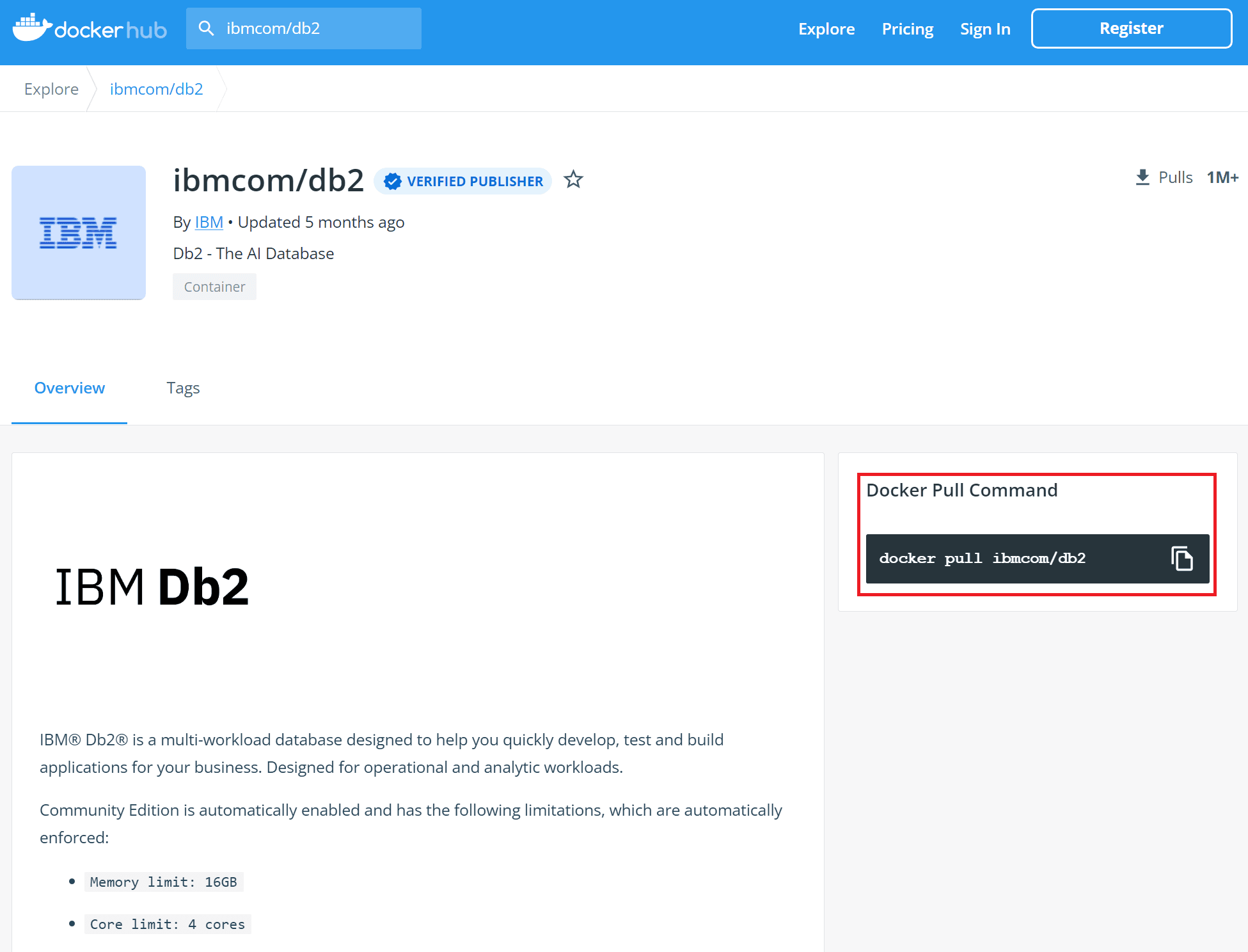Switch to the Overview tab

coord(69,388)
